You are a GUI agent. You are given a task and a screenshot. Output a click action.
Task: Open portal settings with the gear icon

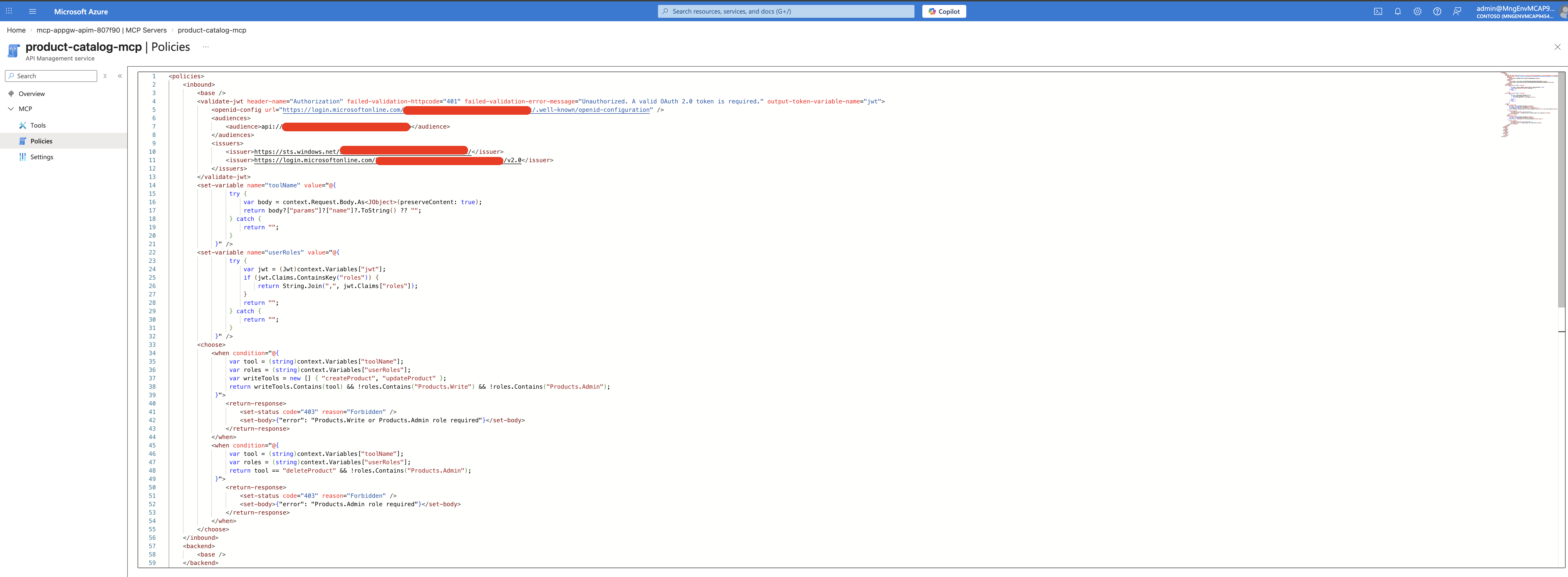click(x=1417, y=11)
